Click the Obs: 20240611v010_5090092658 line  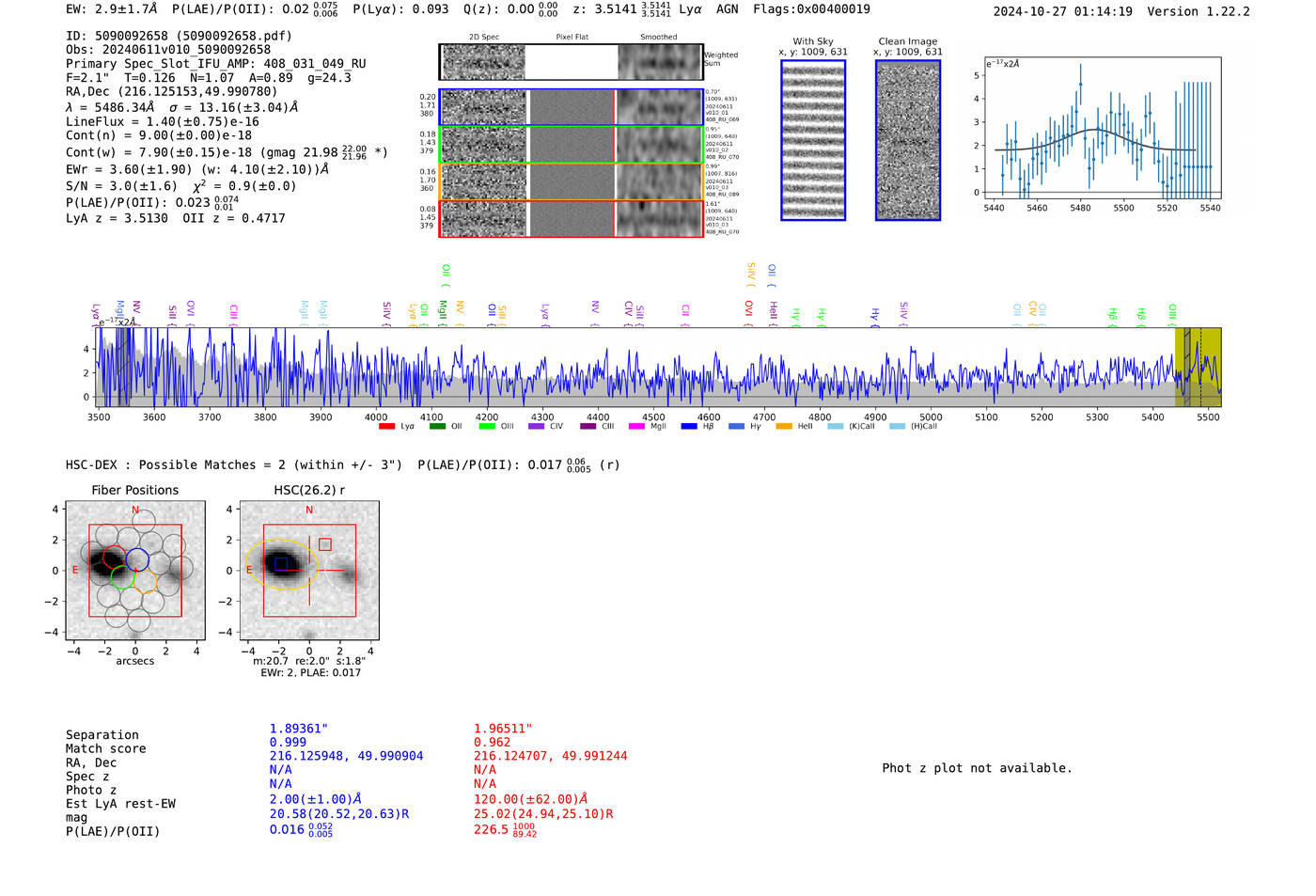pyautogui.click(x=168, y=49)
